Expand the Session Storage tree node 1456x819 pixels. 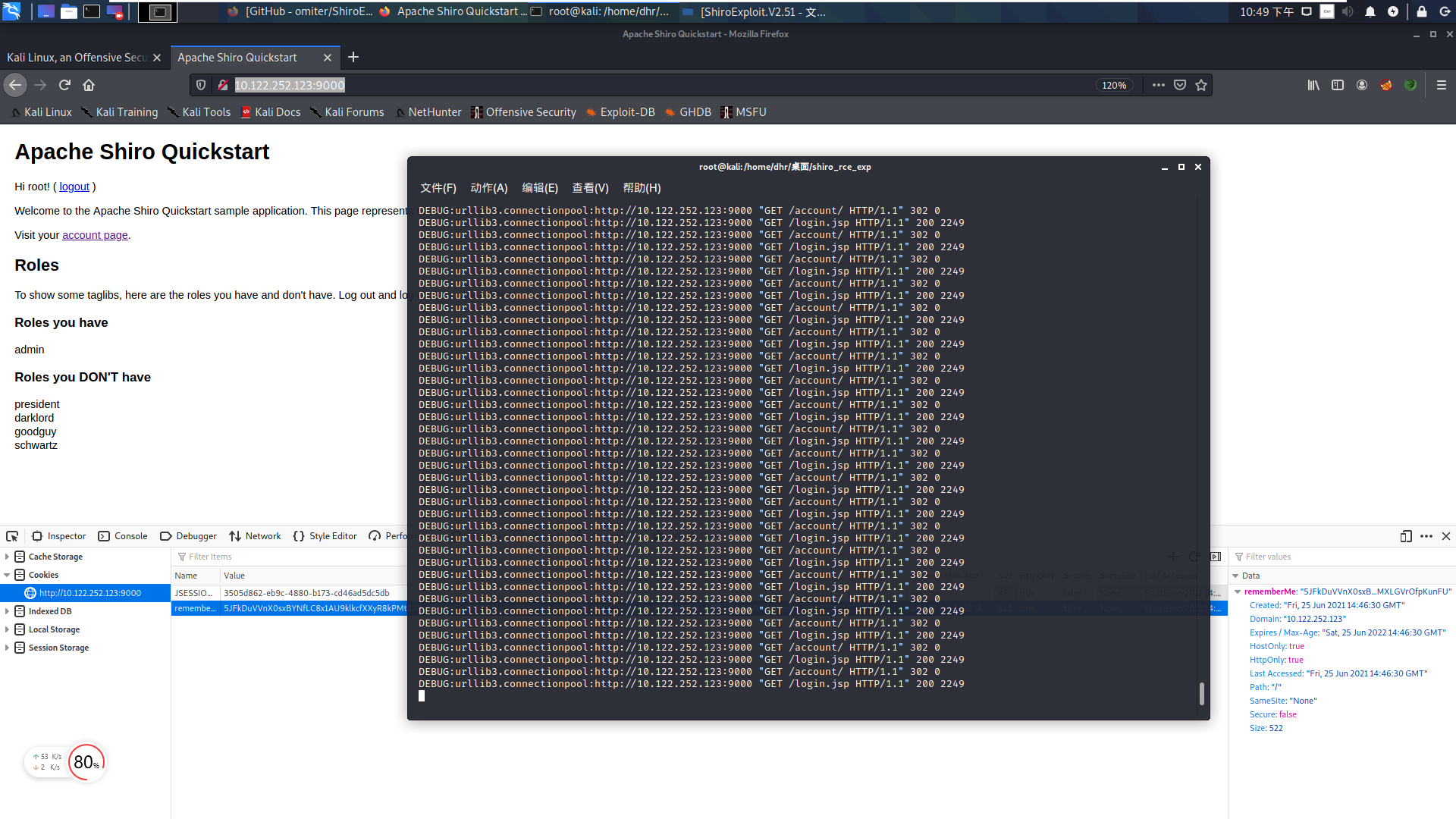pos(7,648)
